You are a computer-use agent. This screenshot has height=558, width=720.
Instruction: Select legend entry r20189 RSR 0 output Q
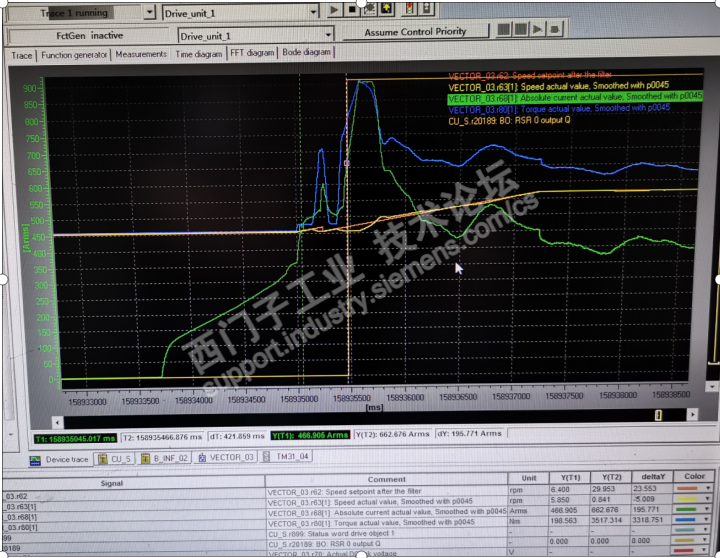pos(509,120)
